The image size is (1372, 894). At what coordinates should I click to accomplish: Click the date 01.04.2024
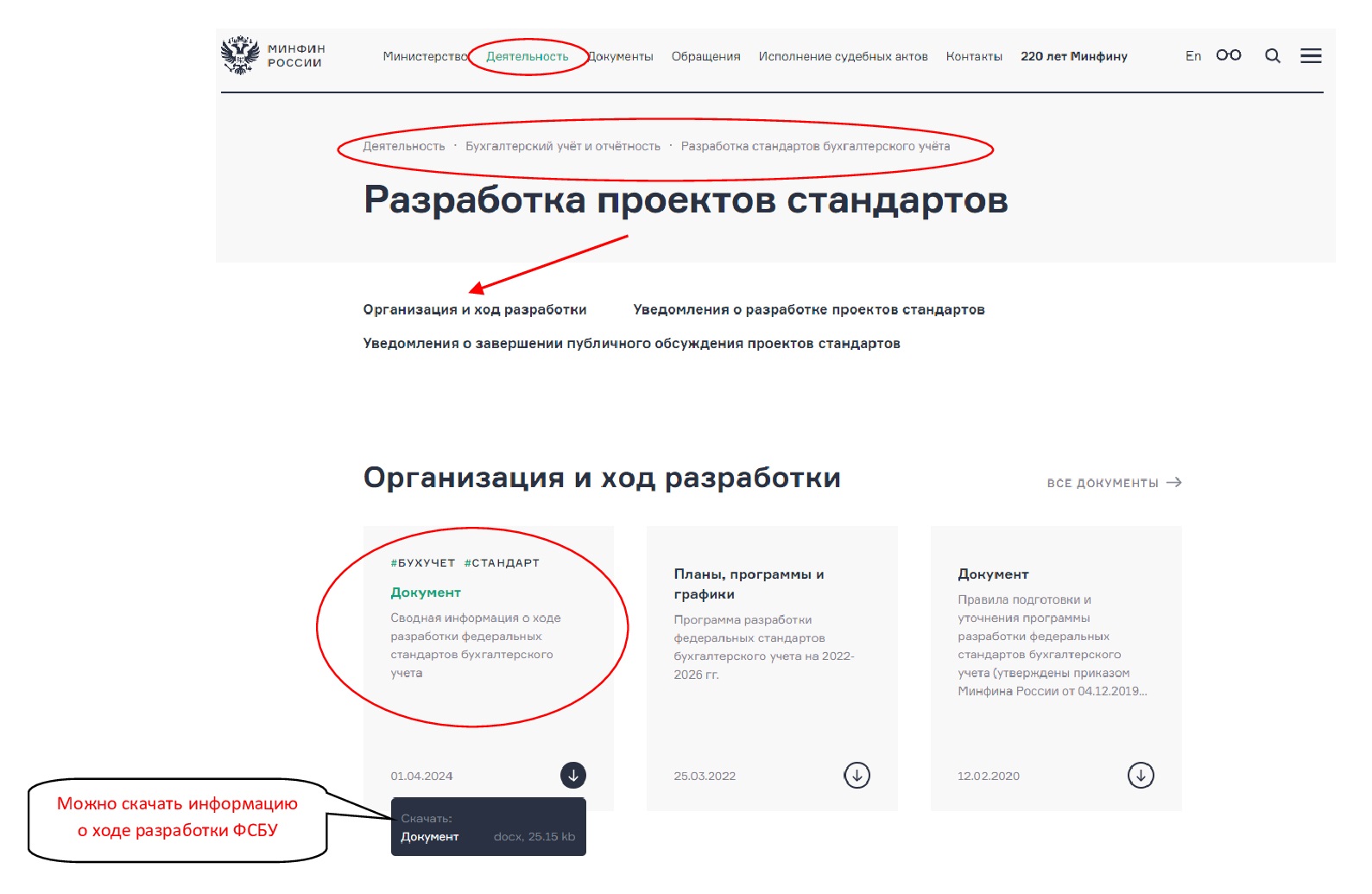(x=421, y=776)
